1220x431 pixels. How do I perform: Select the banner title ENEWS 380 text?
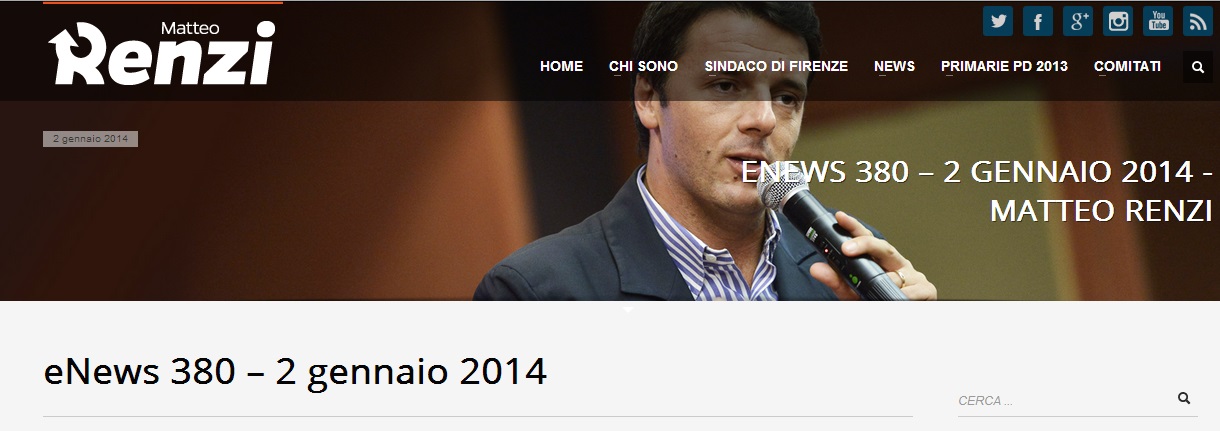point(976,191)
